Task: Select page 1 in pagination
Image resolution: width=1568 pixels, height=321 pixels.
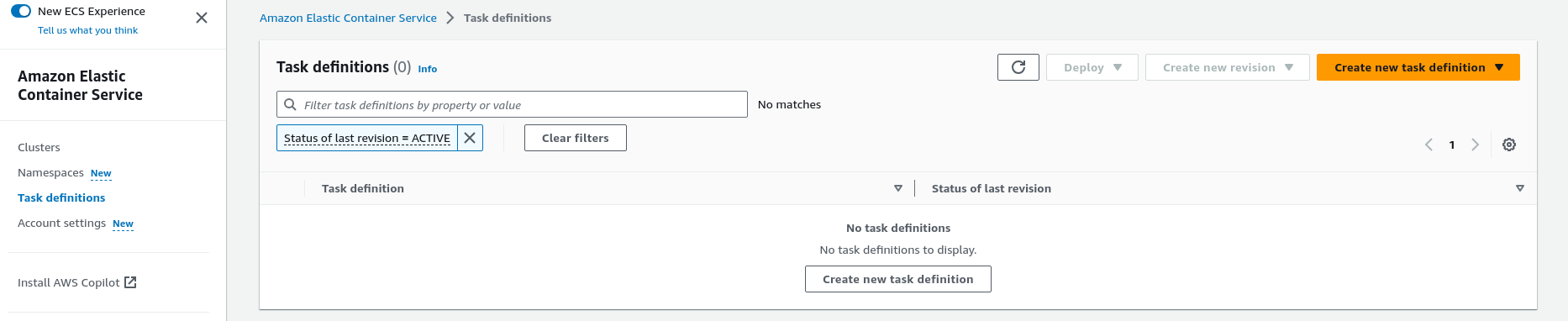Action: click(x=1452, y=145)
